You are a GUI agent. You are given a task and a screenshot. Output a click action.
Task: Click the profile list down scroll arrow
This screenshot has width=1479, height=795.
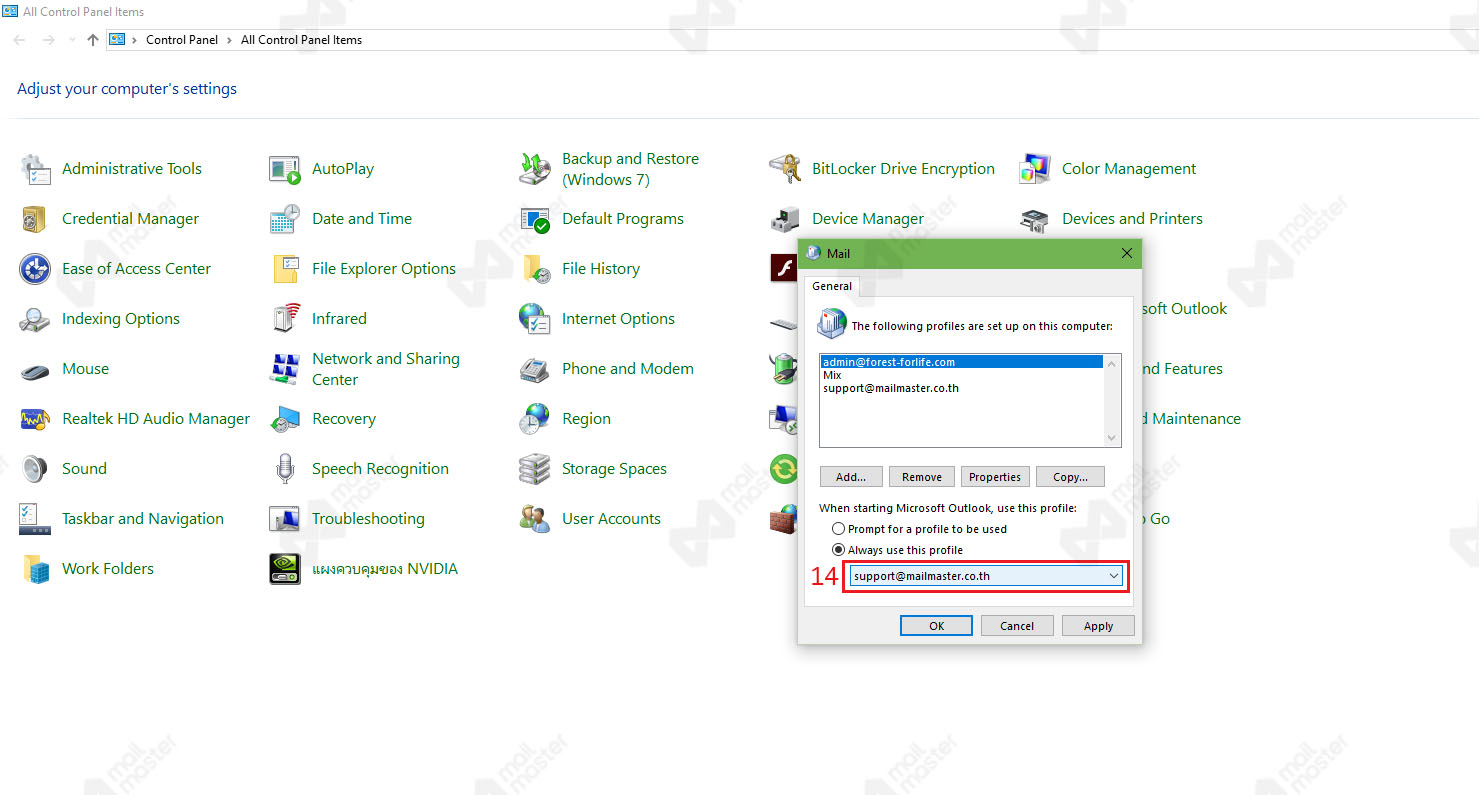click(1111, 438)
